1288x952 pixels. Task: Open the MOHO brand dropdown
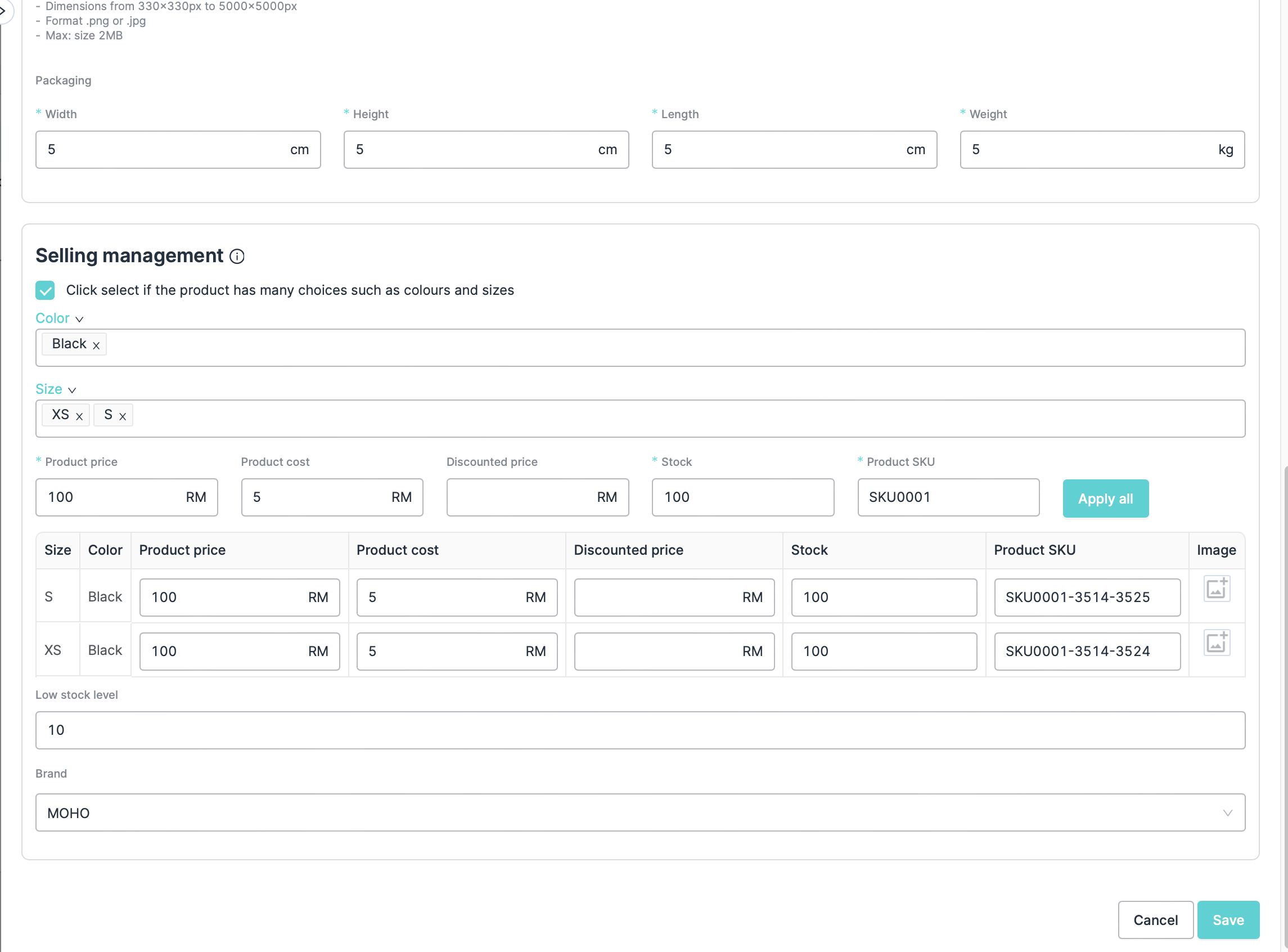point(640,812)
